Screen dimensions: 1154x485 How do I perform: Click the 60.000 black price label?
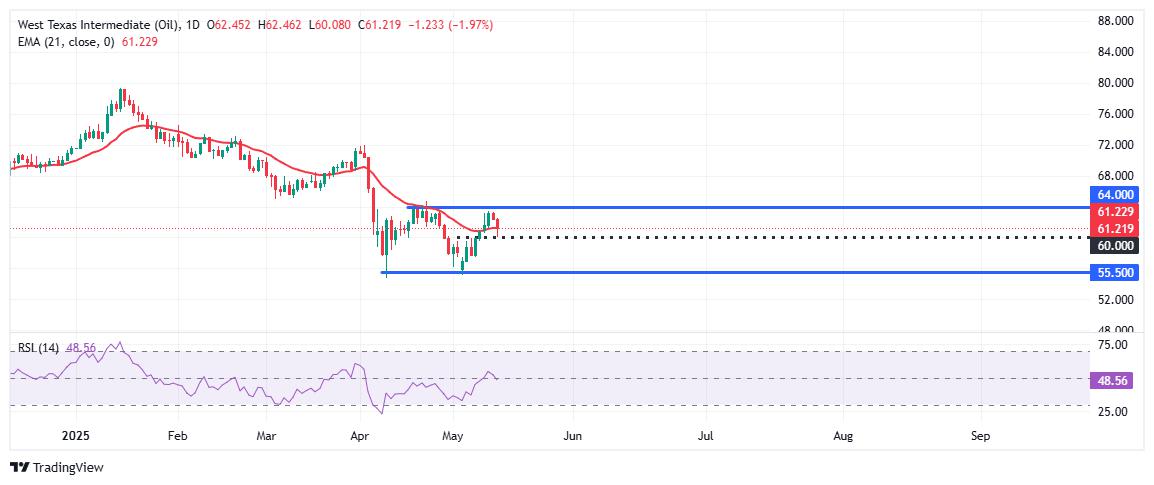coord(1114,246)
